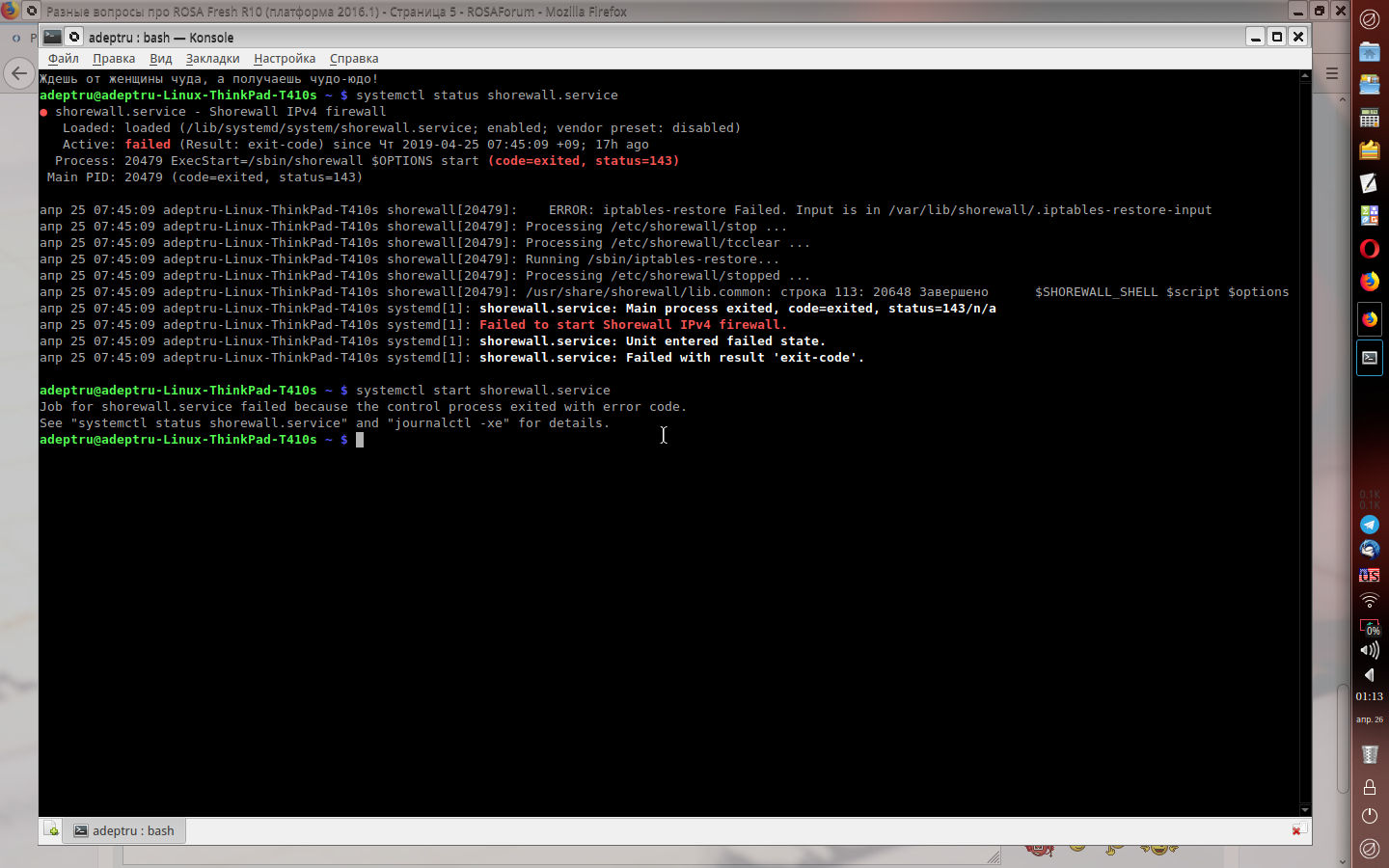Open the power/shutdown button on panel
Viewport: 1389px width, 868px height.
click(x=1369, y=816)
